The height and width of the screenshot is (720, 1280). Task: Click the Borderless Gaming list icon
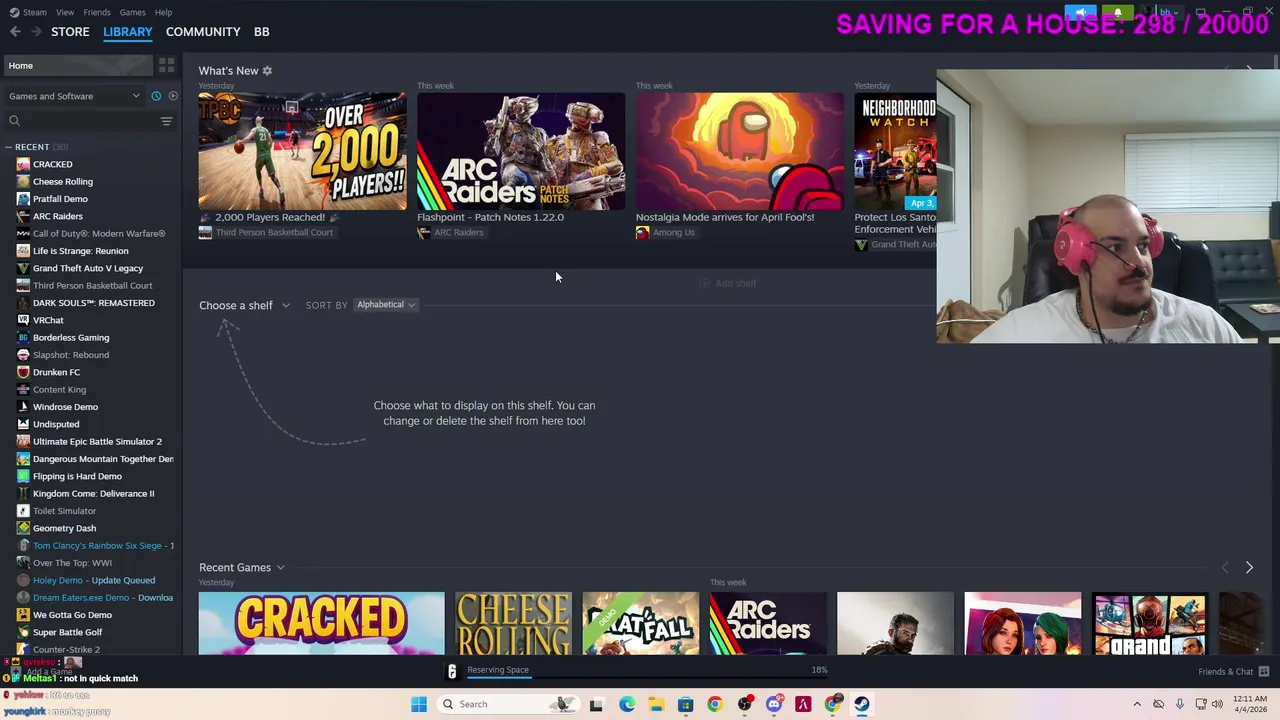[23, 338]
